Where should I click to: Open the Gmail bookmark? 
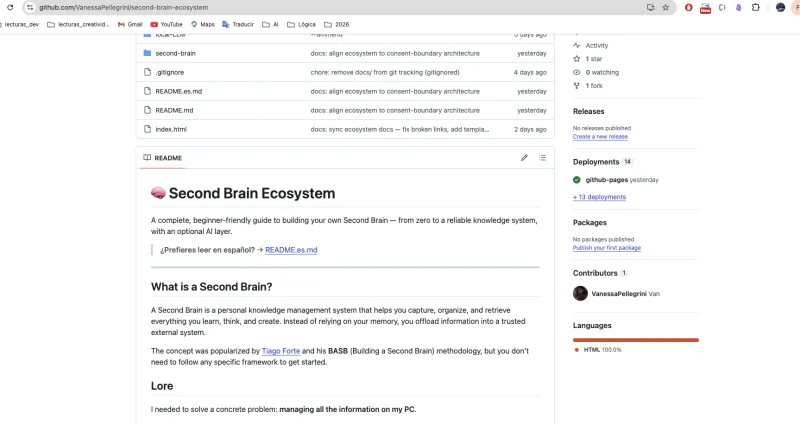coord(130,24)
